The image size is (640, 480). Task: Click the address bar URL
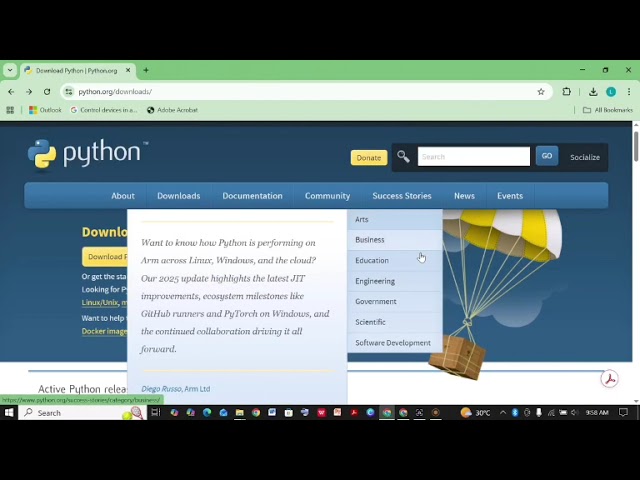(115, 92)
